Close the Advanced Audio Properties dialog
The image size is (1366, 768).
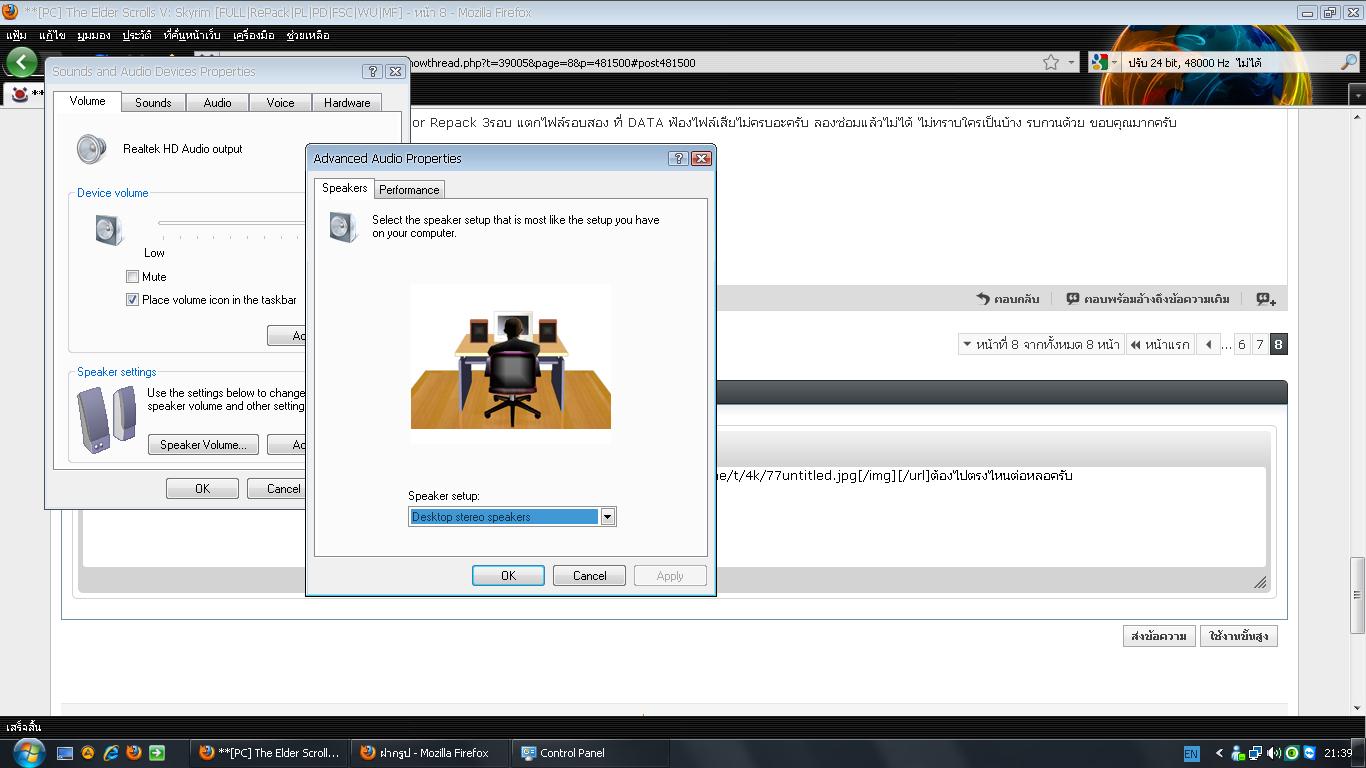pos(701,158)
